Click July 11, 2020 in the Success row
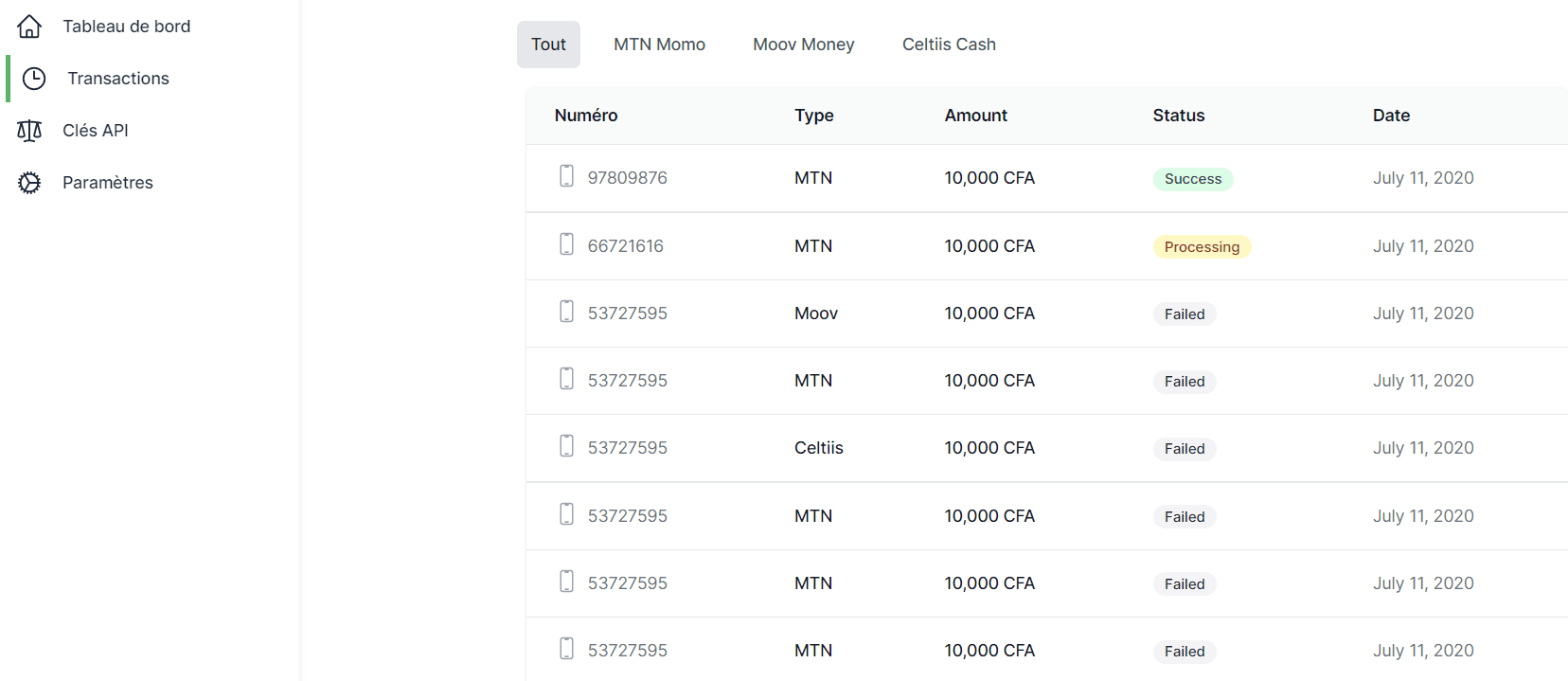Viewport: 1568px width, 681px height. point(1423,178)
